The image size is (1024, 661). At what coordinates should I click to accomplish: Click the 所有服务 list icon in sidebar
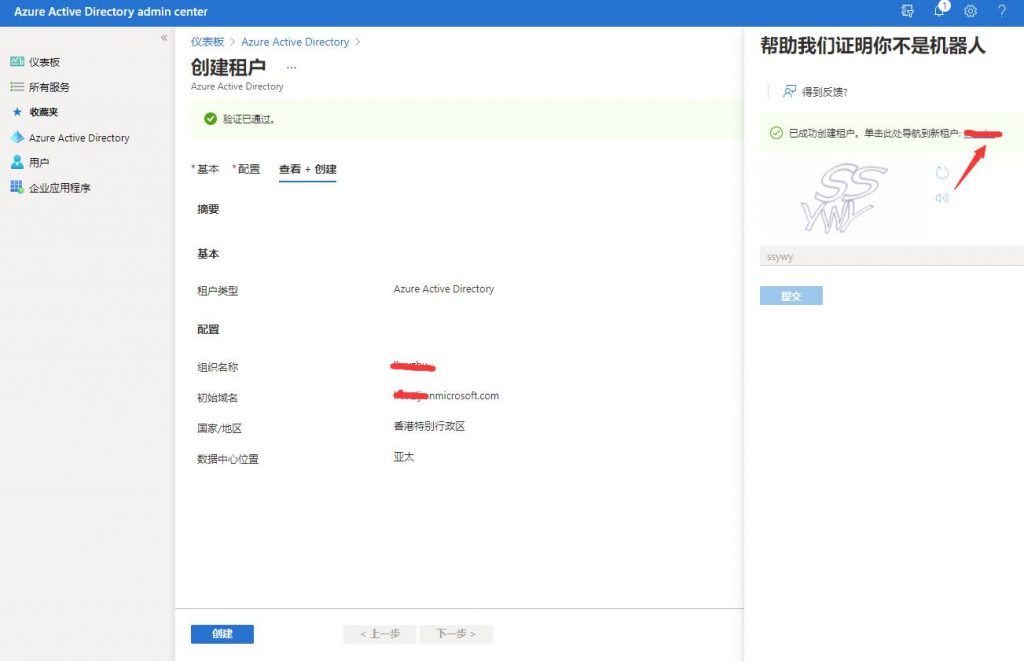pos(17,86)
